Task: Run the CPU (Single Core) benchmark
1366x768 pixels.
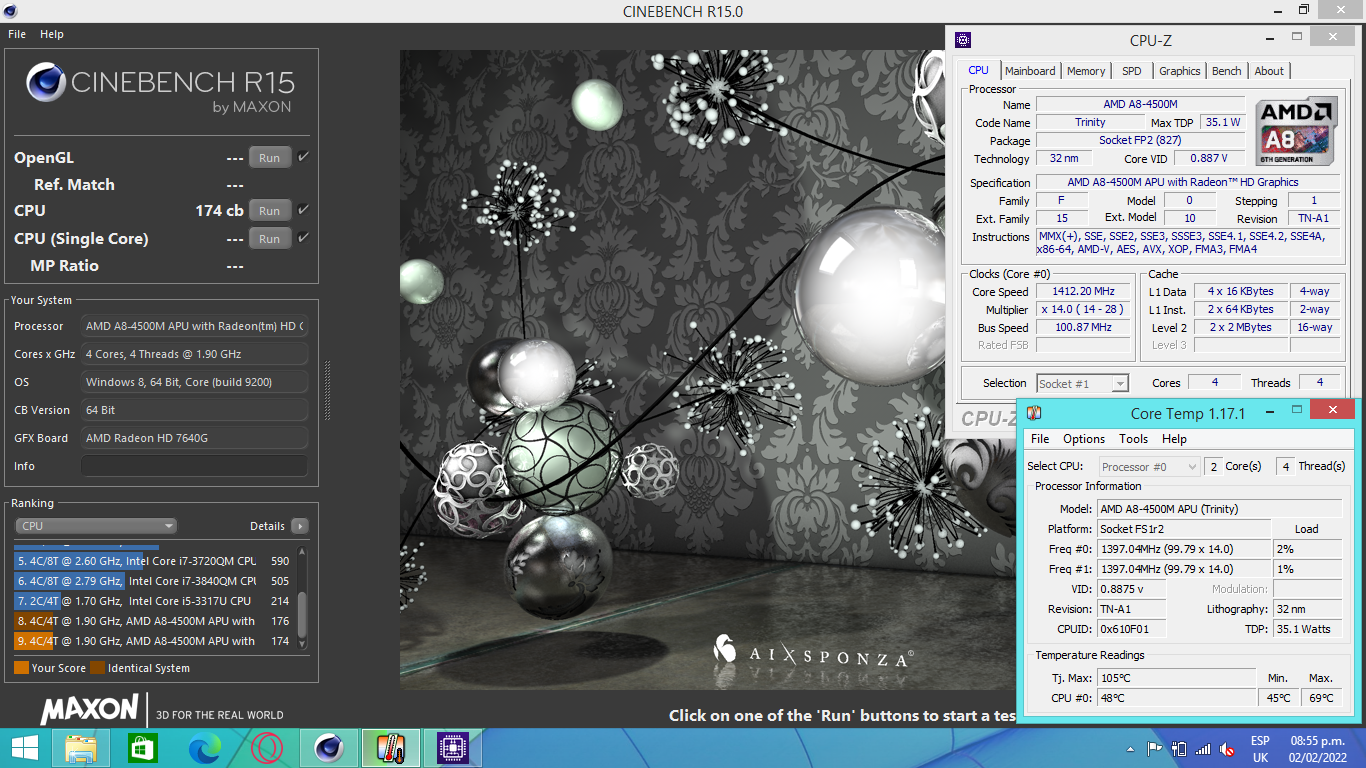Action: click(270, 239)
